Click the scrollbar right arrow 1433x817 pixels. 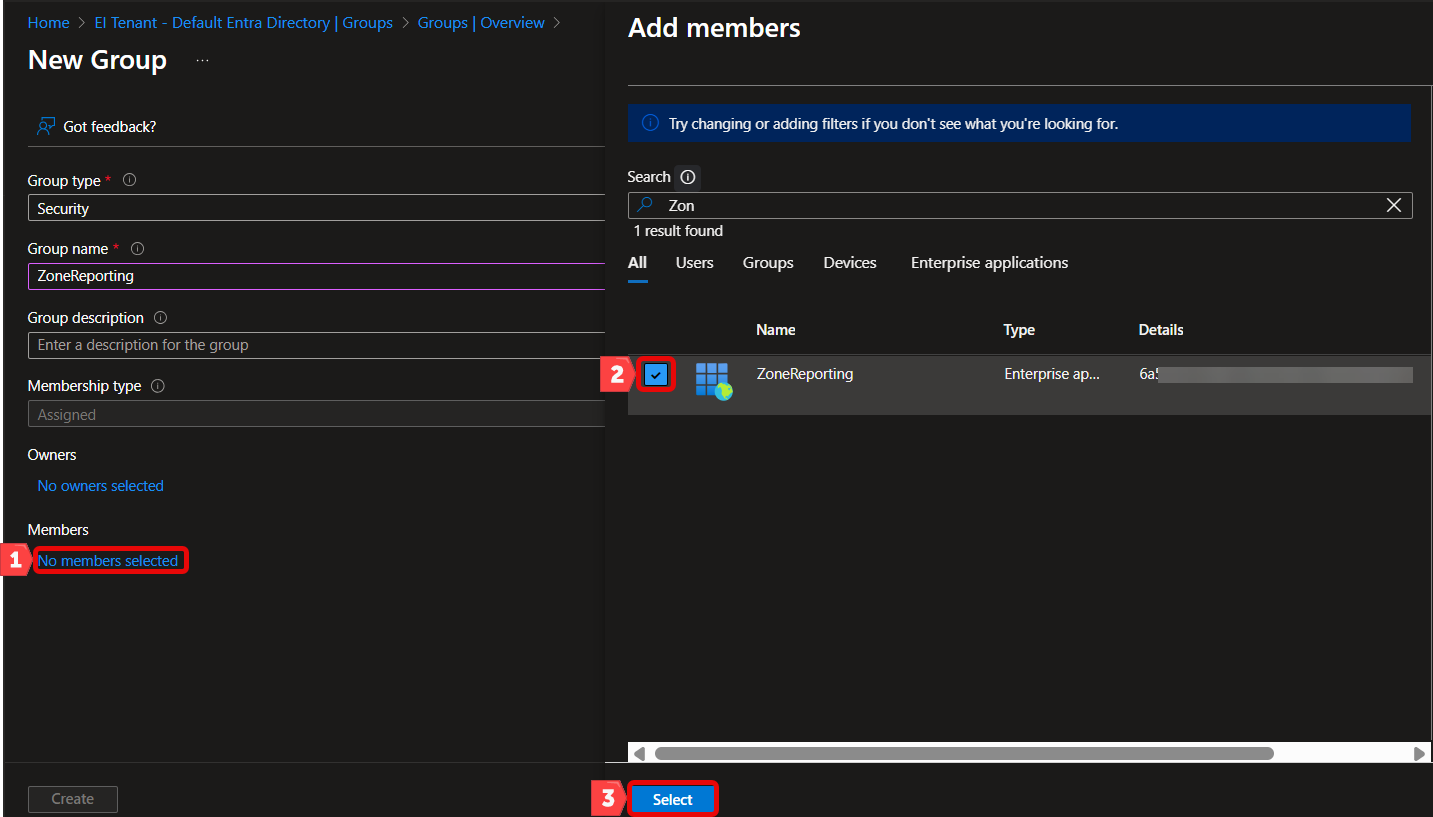[1420, 753]
